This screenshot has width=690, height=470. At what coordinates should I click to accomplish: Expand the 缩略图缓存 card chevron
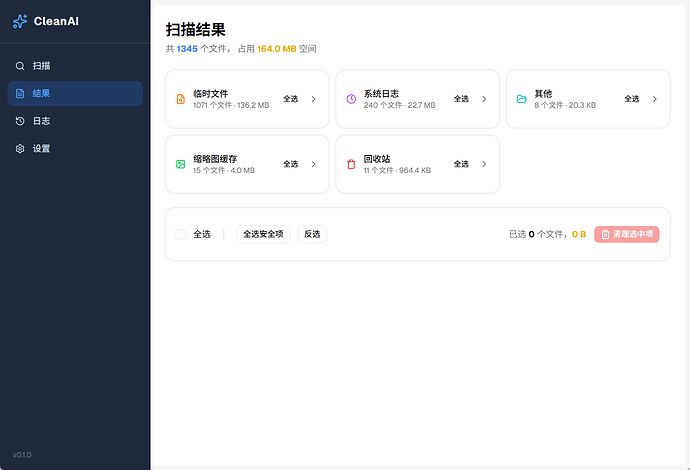[313, 164]
